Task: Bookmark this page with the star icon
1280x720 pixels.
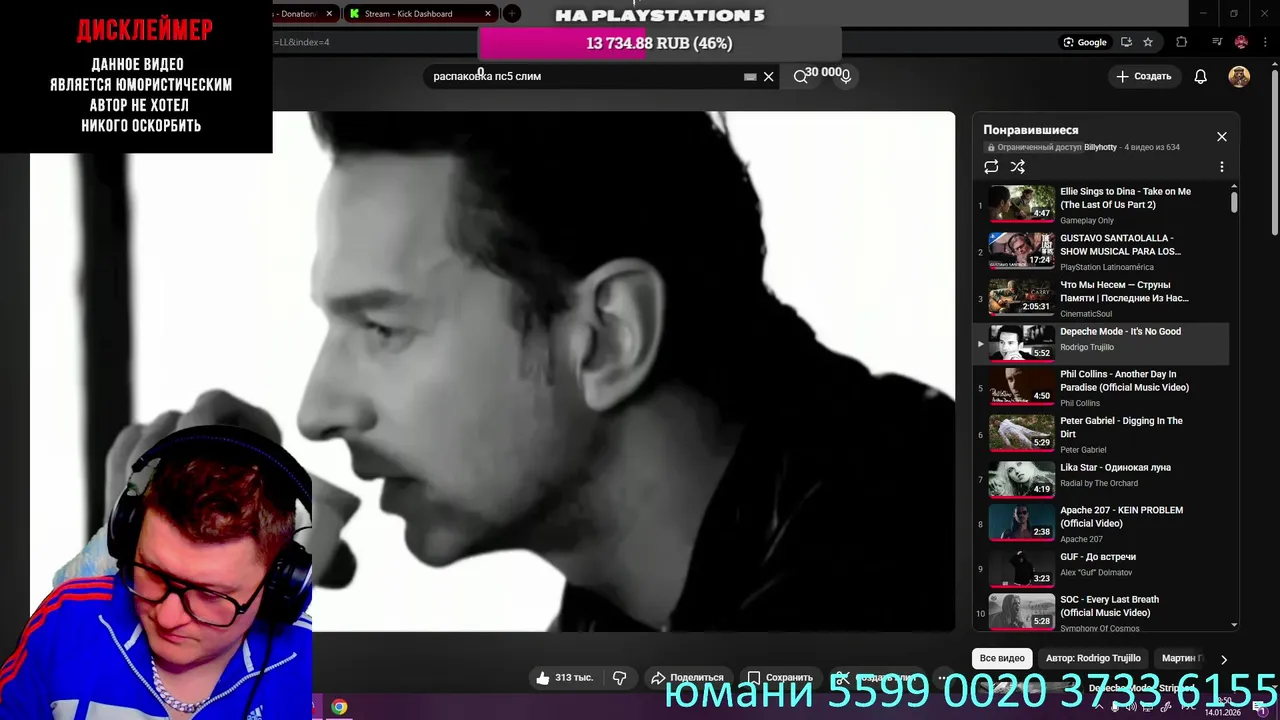Action: 1148,42
